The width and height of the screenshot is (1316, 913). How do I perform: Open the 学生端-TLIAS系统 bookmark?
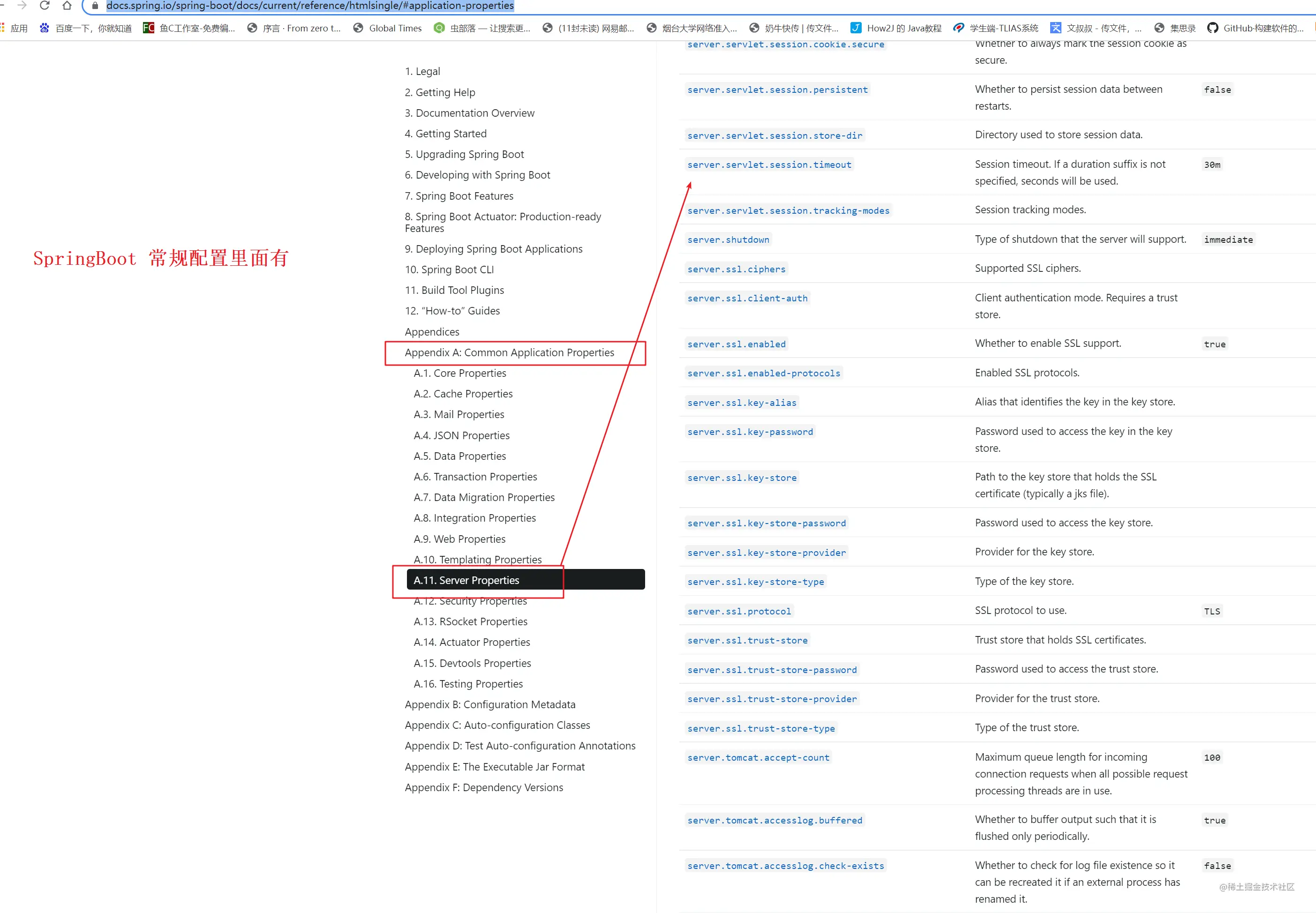pyautogui.click(x=996, y=28)
